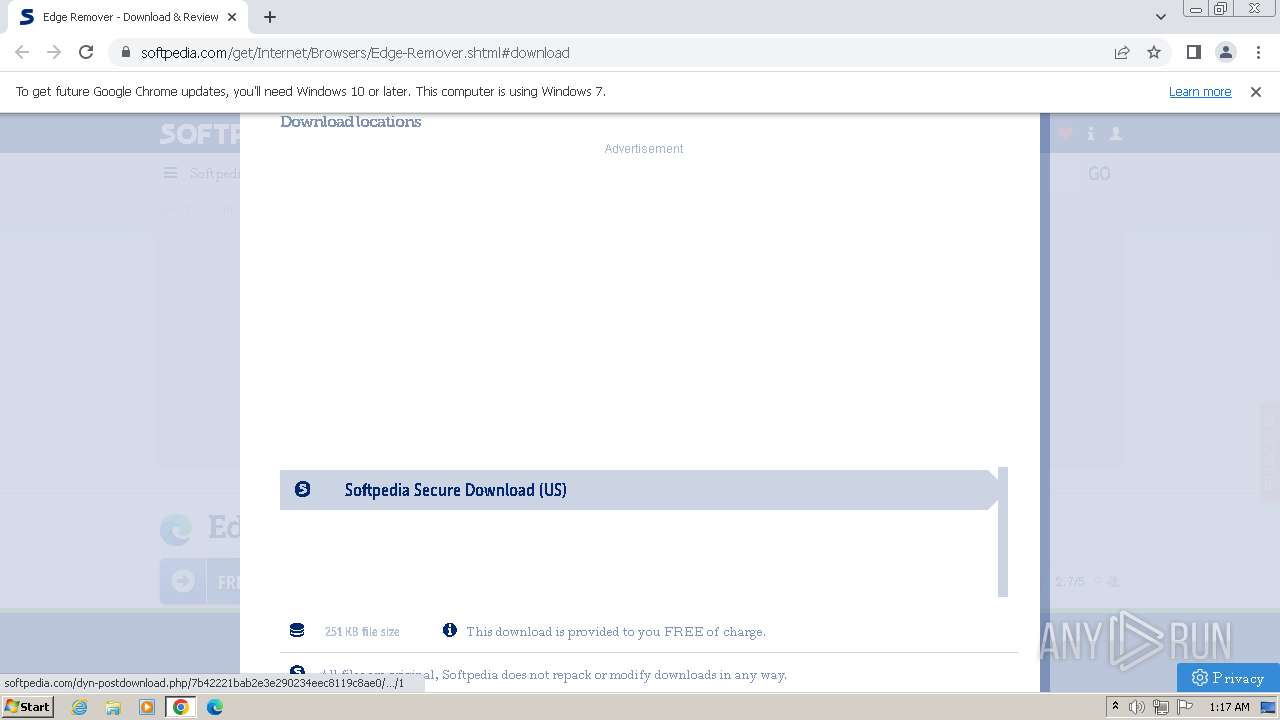1280x720 pixels.
Task: Go forward in browser history
Action: (x=54, y=52)
